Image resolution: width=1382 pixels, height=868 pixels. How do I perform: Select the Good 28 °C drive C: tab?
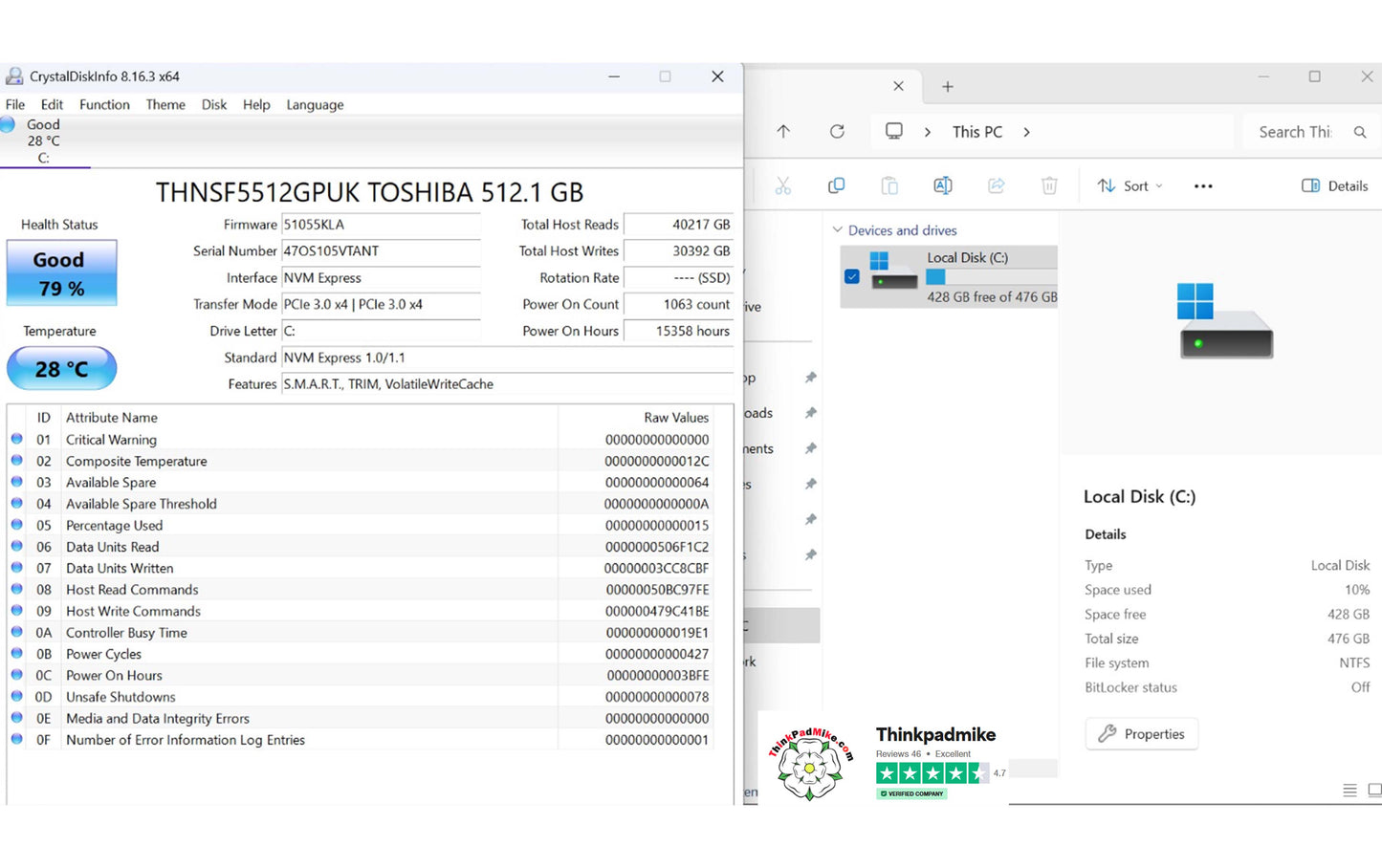[45, 141]
